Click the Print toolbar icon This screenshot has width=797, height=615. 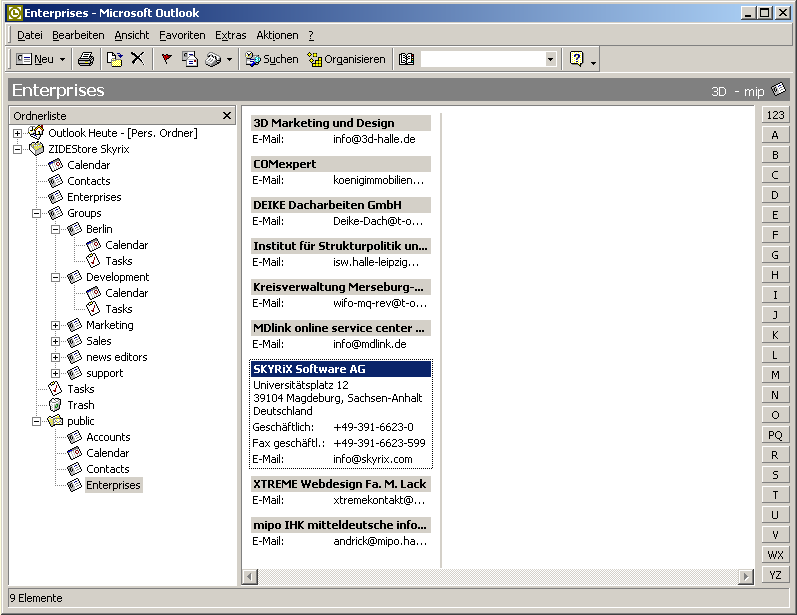pos(86,59)
